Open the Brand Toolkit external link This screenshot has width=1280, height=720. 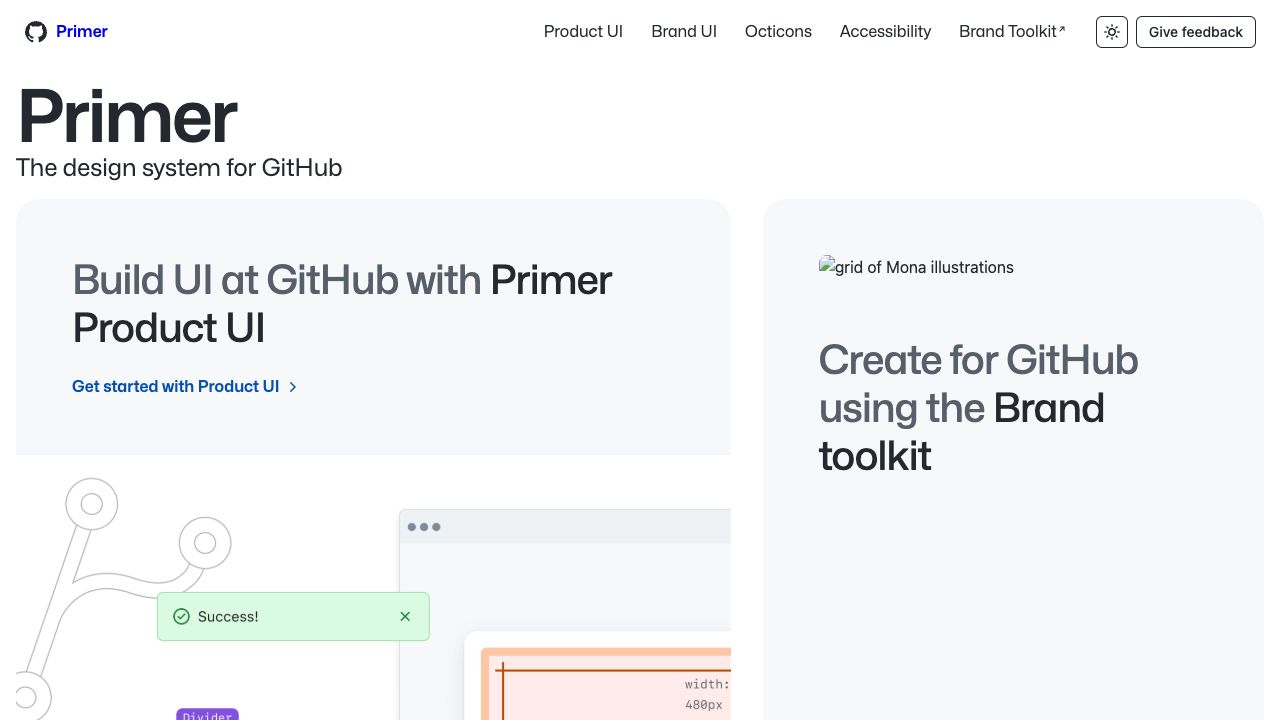point(1009,31)
